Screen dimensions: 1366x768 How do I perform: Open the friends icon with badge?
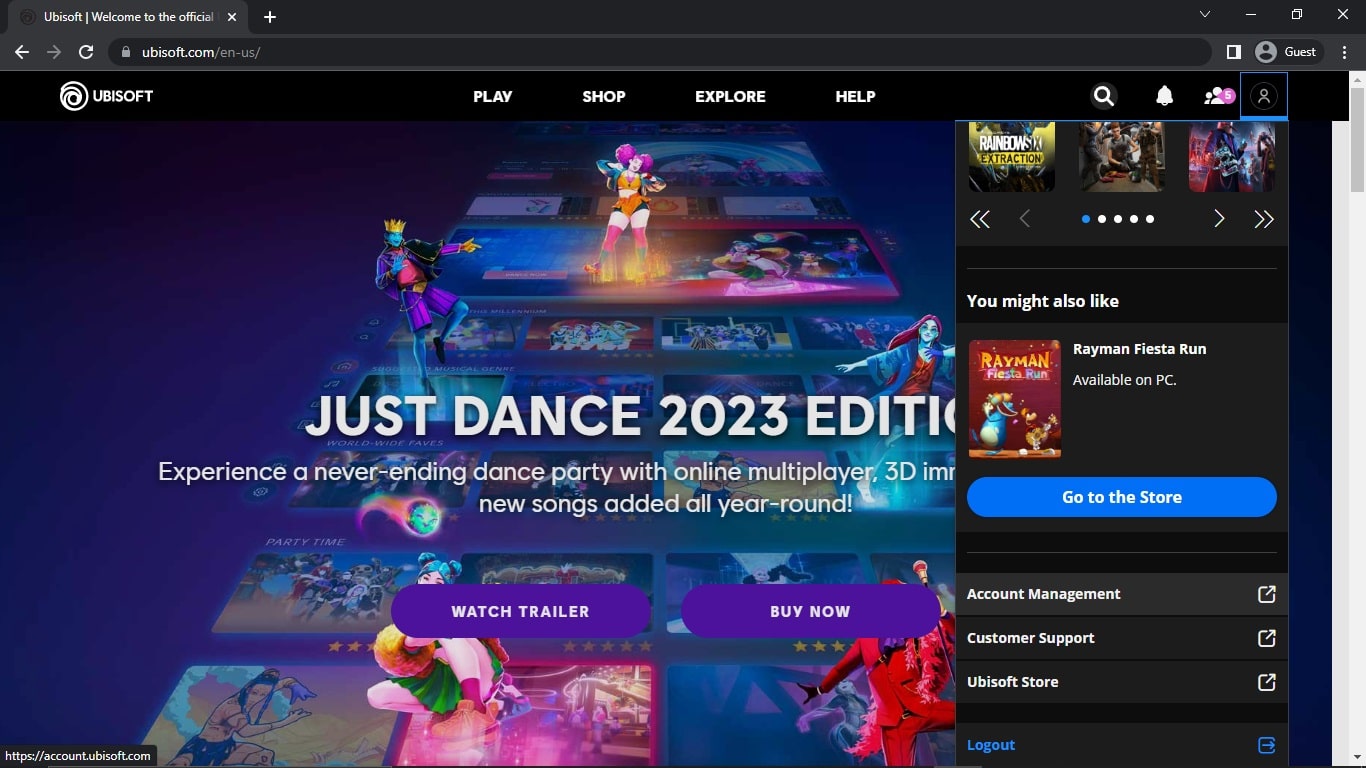(1219, 96)
